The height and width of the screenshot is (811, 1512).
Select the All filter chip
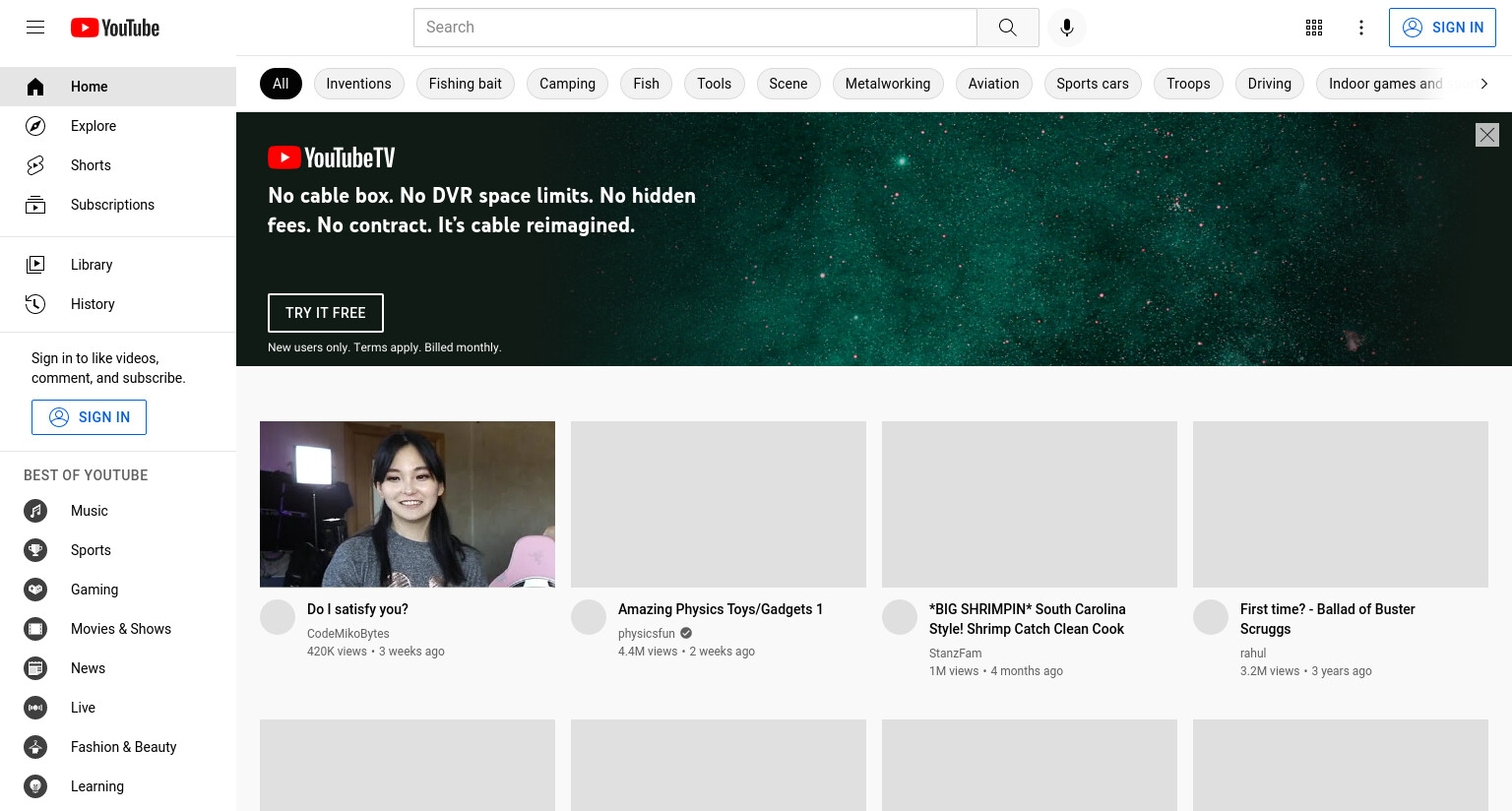tap(281, 84)
